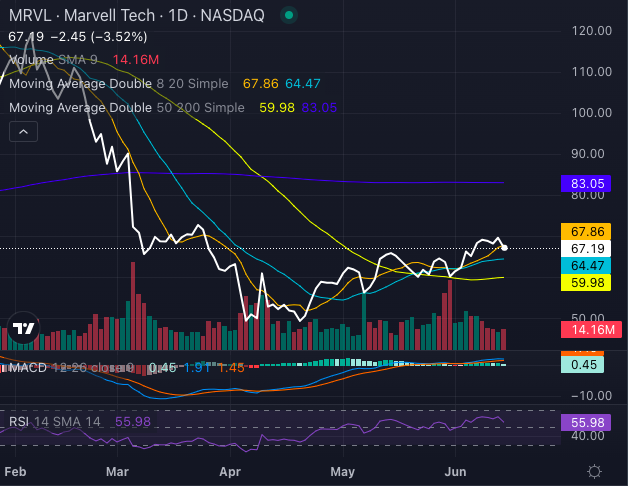The width and height of the screenshot is (628, 486).
Task: Click the orange 67.86 price label
Action: coord(586,232)
